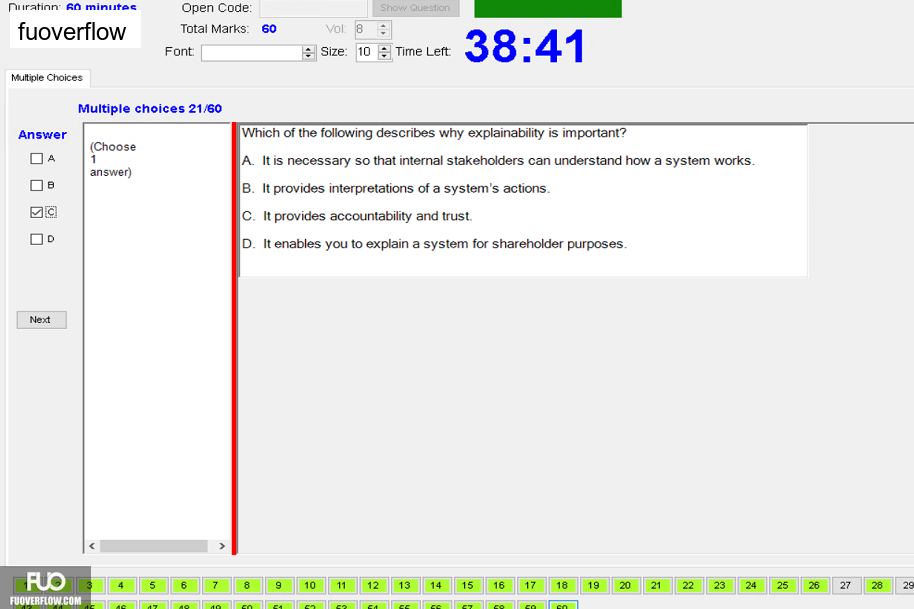The image size is (914, 609).
Task: Jump to question 22
Action: coord(688,585)
